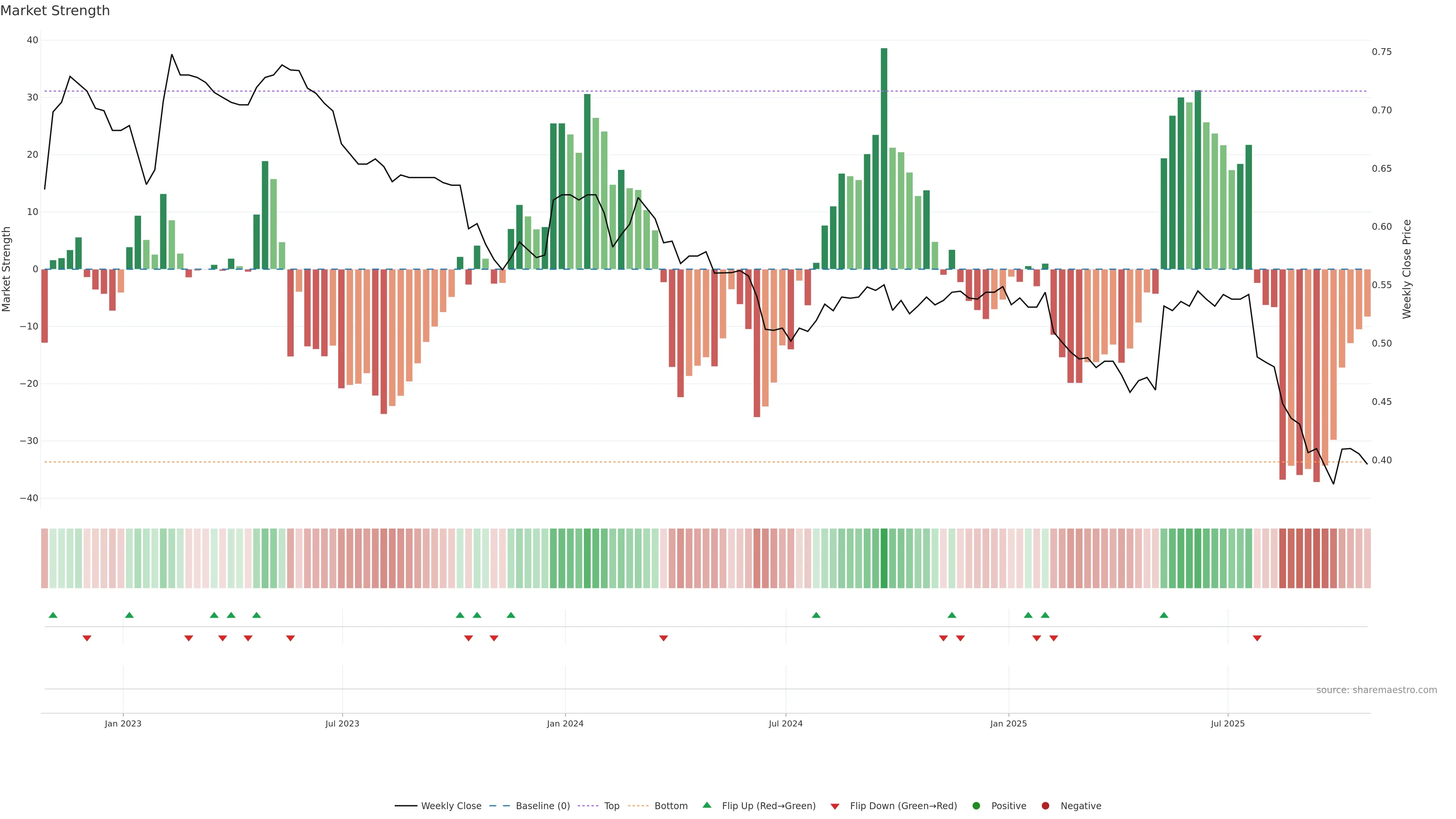Click Jul 2025 x-axis label
1456x819 pixels.
click(1228, 723)
